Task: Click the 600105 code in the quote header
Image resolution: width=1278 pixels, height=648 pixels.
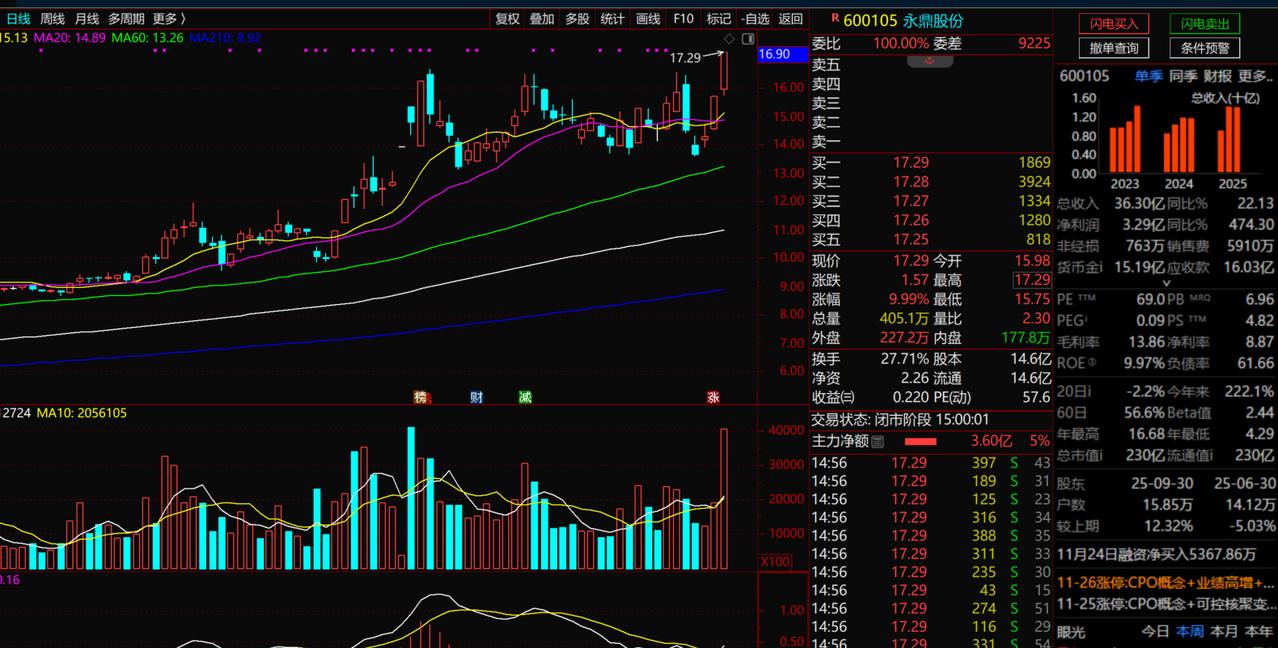Action: point(871,20)
